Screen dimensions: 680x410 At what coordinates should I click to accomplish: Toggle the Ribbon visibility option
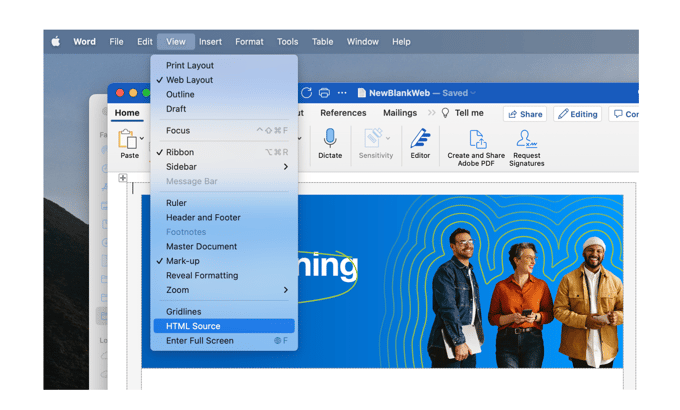click(x=180, y=152)
